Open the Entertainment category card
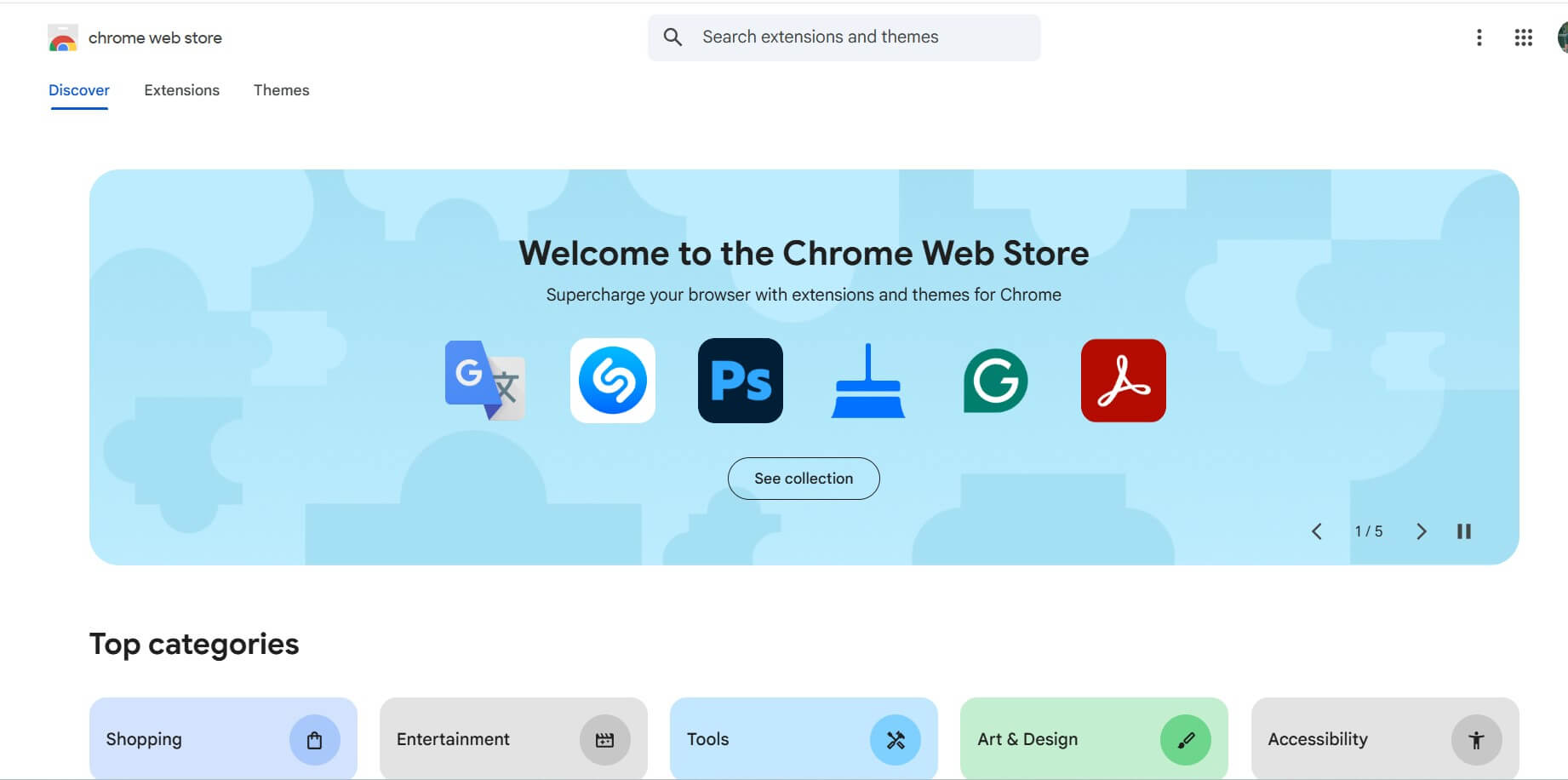This screenshot has width=1568, height=780. point(513,738)
